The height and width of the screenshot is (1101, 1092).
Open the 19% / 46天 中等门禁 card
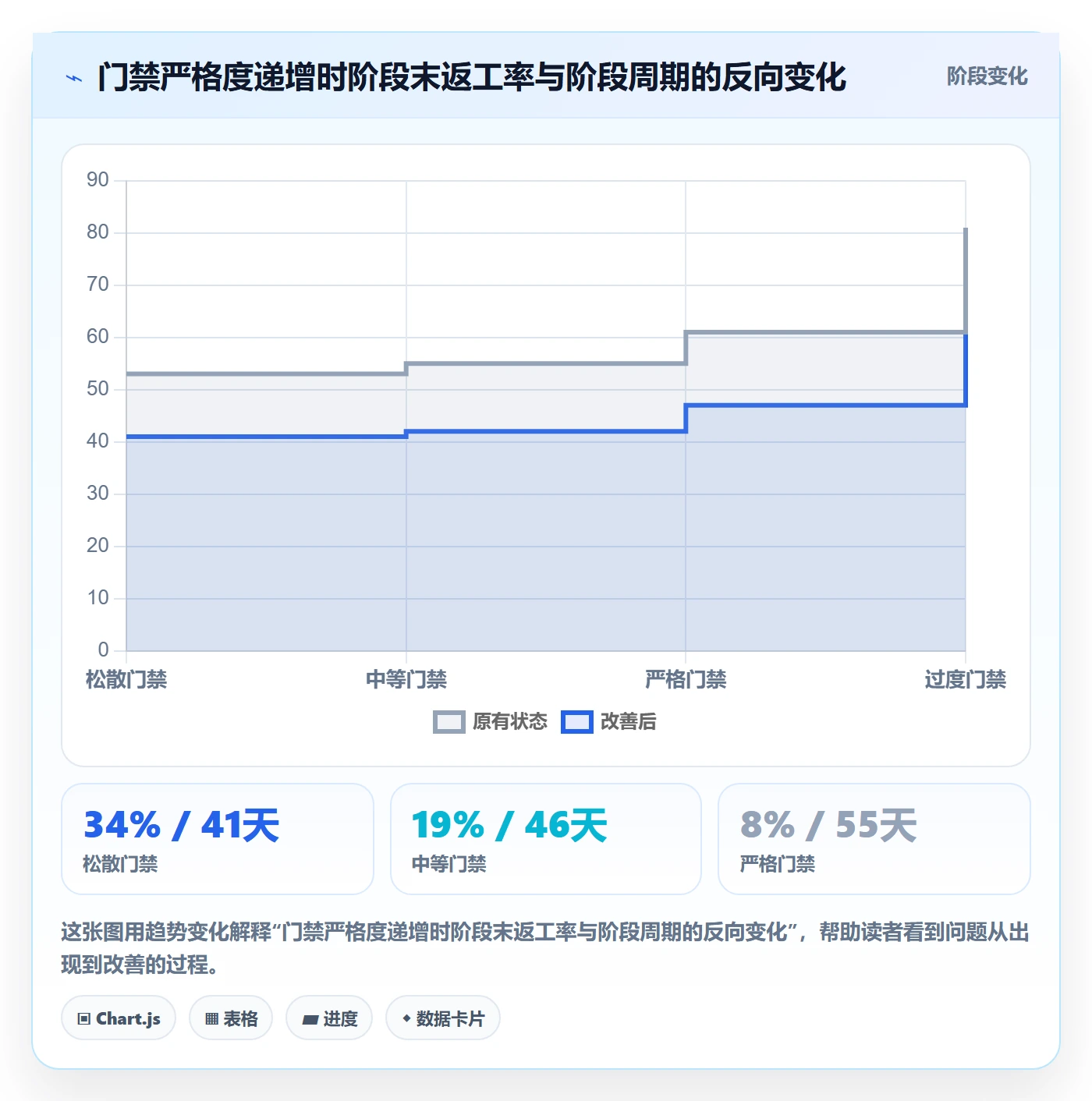click(x=546, y=839)
